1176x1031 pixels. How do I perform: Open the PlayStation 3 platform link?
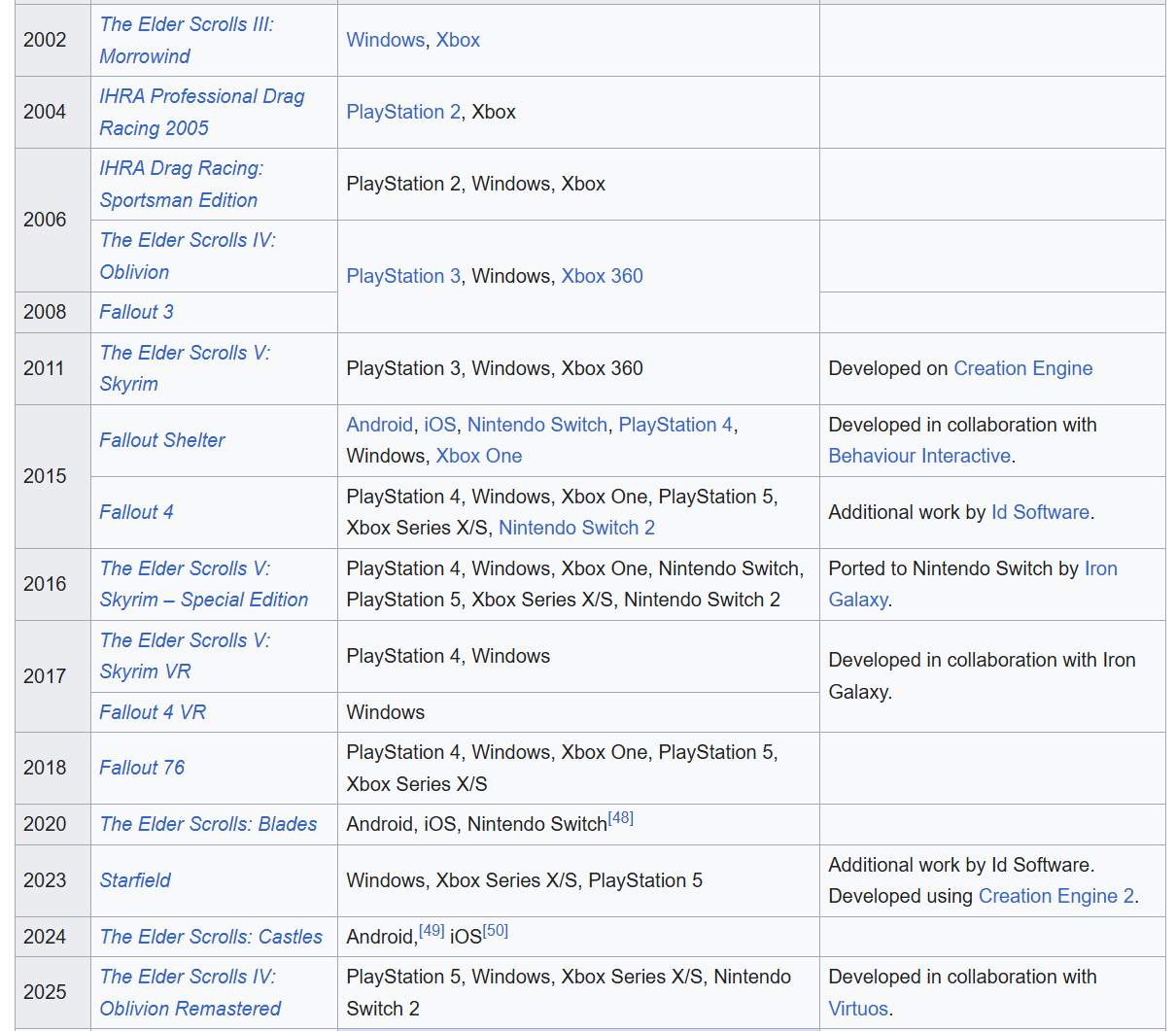tap(403, 276)
